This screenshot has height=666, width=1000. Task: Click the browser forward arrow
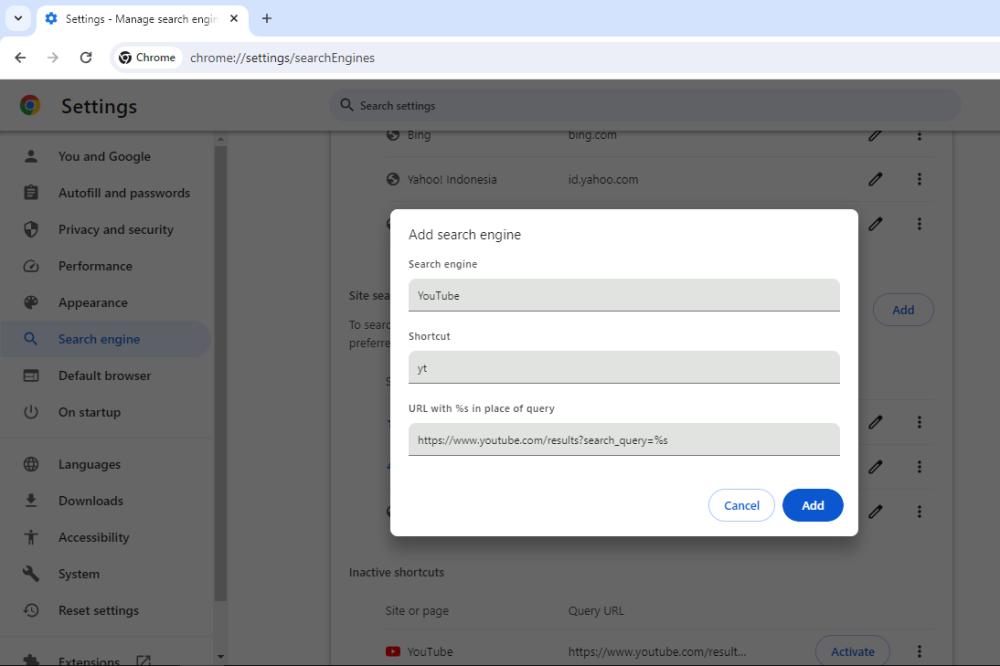(53, 57)
